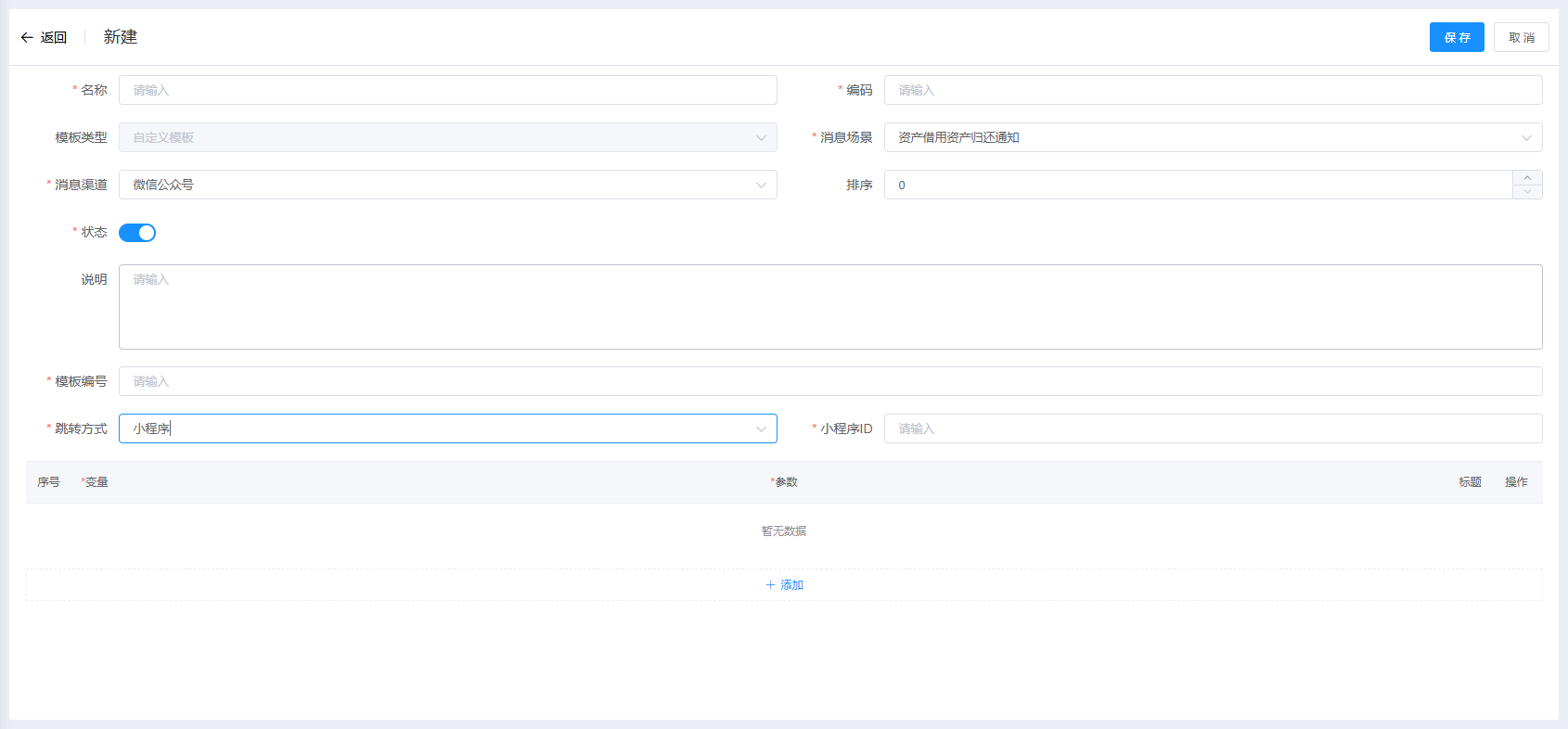Image resolution: width=1568 pixels, height=729 pixels.
Task: Increase sort order with up stepper arrow
Action: click(1527, 178)
